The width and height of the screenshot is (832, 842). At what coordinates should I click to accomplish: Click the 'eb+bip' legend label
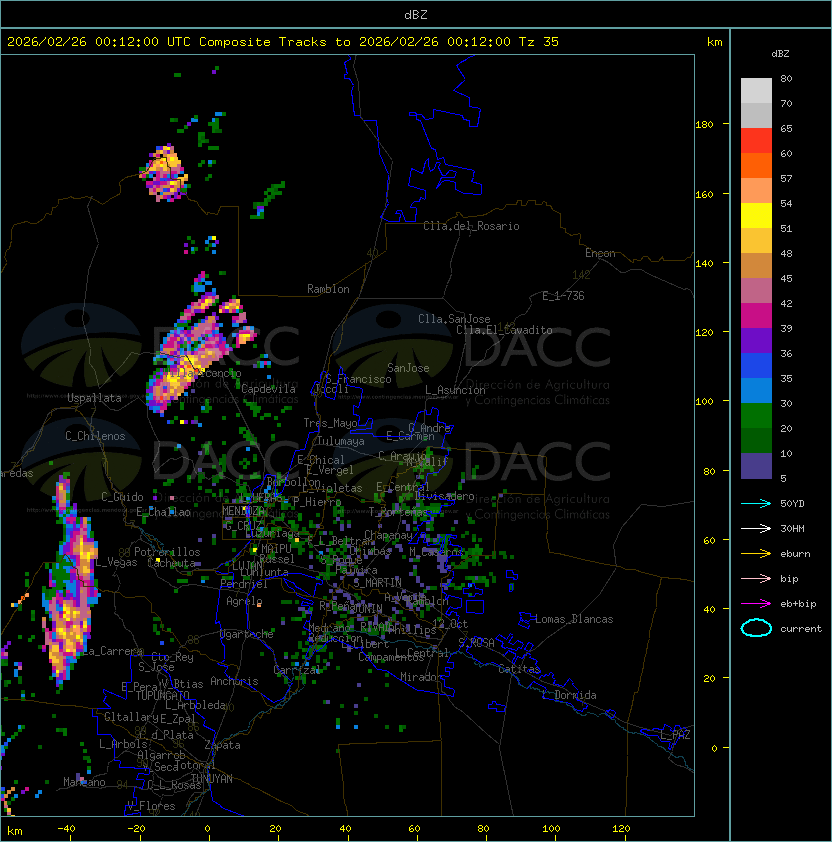pos(798,604)
